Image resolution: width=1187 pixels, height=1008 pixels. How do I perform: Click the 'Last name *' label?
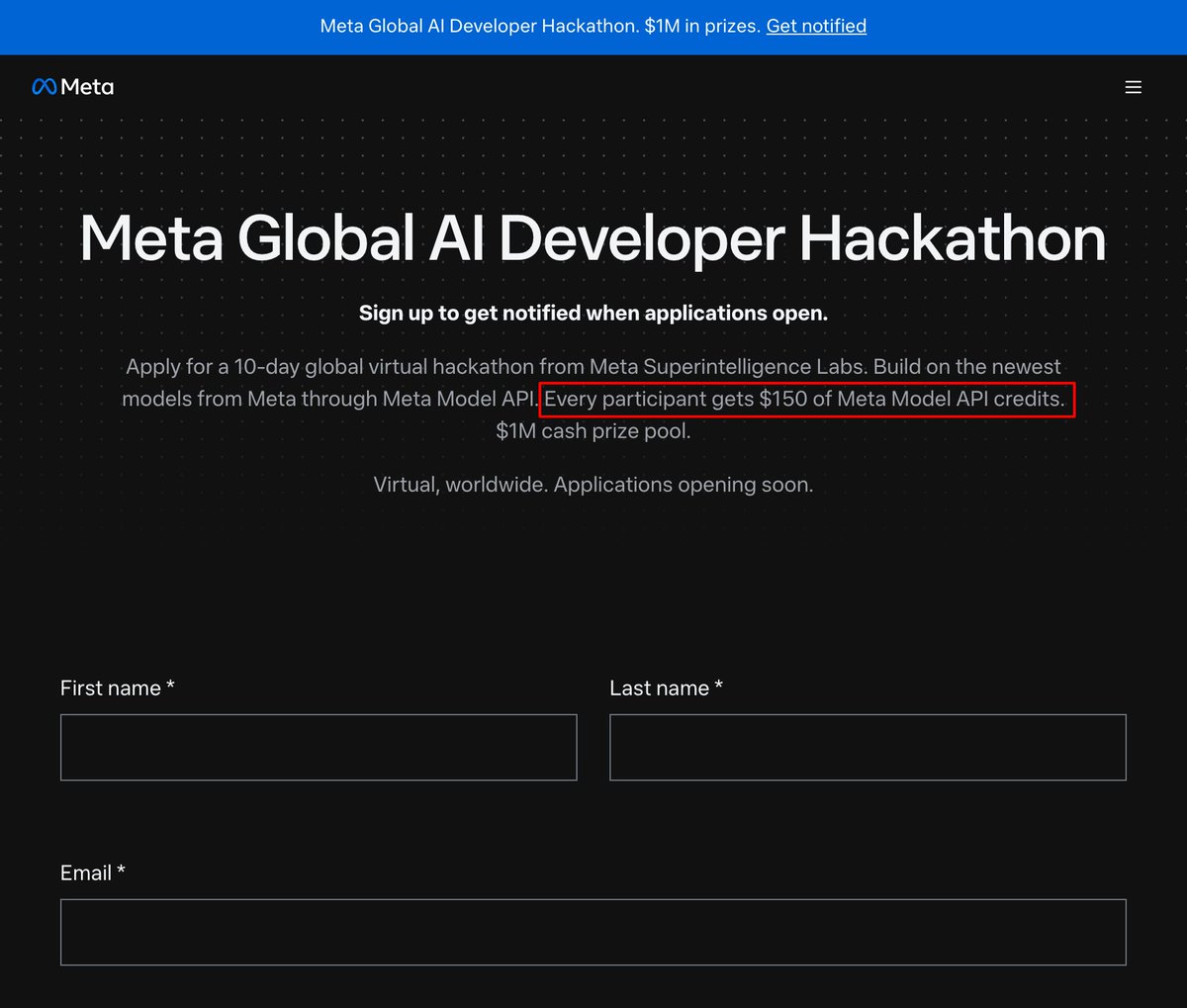click(x=667, y=687)
